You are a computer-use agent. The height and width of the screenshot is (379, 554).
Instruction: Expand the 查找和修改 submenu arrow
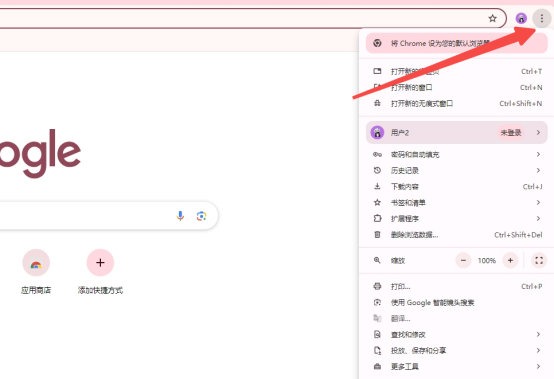coord(538,334)
